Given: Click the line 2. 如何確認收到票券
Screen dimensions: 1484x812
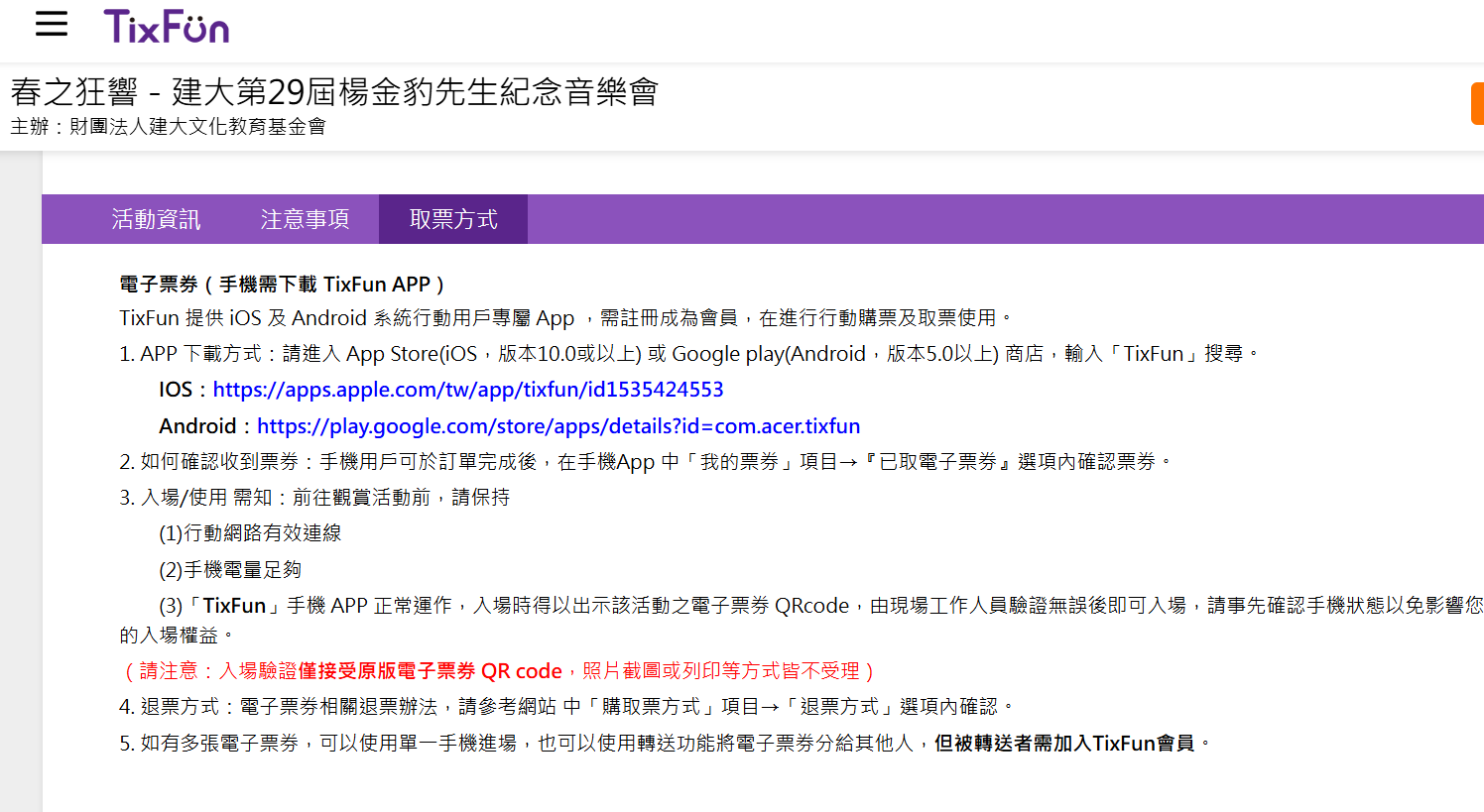Looking at the screenshot, I should [647, 462].
